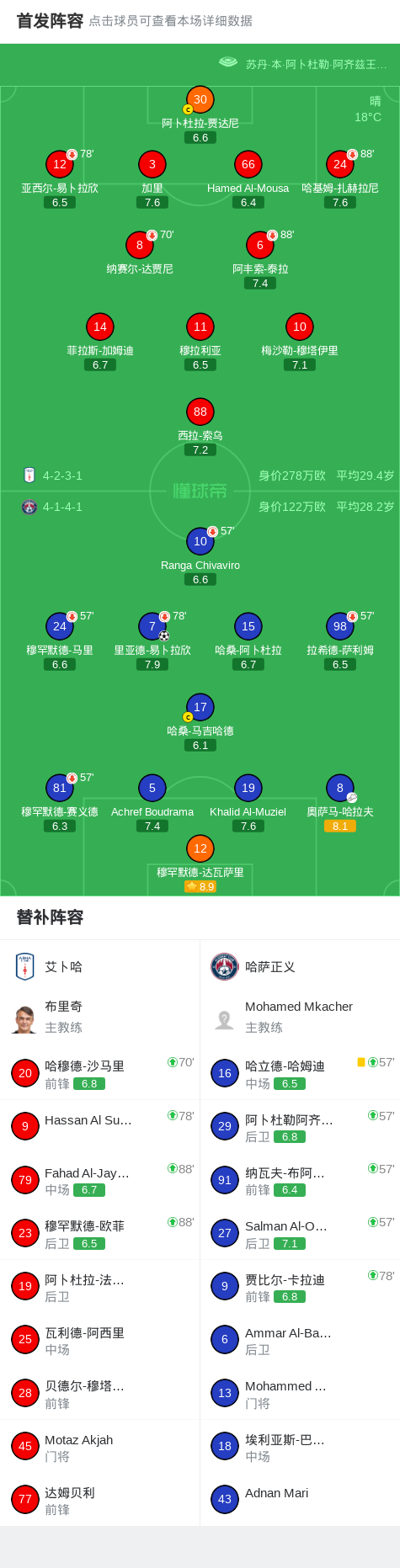Tap the 艾卜哈 team crest in substitutes
The width and height of the screenshot is (400, 1568).
click(25, 967)
